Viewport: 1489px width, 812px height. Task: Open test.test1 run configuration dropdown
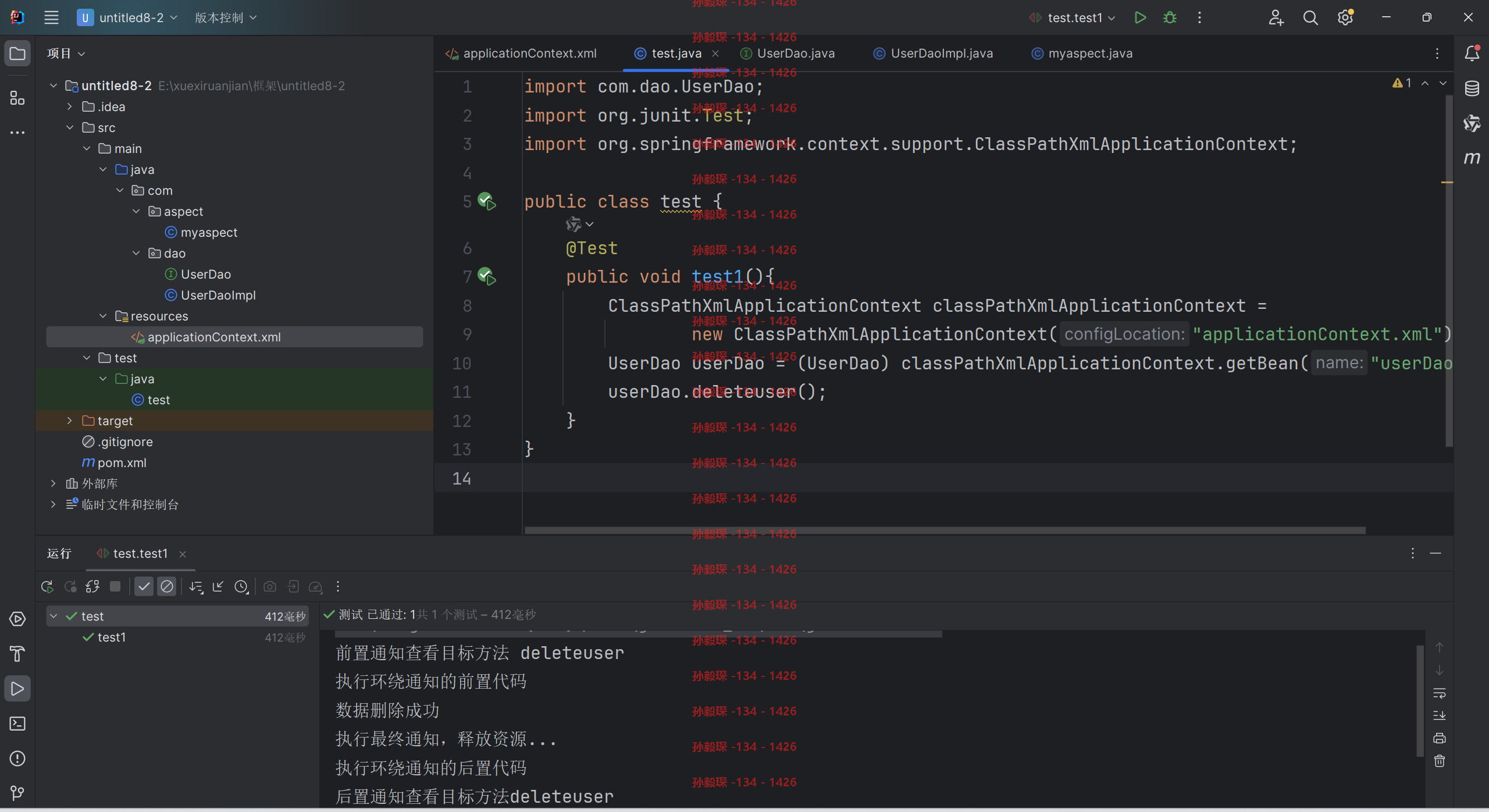tap(1073, 17)
